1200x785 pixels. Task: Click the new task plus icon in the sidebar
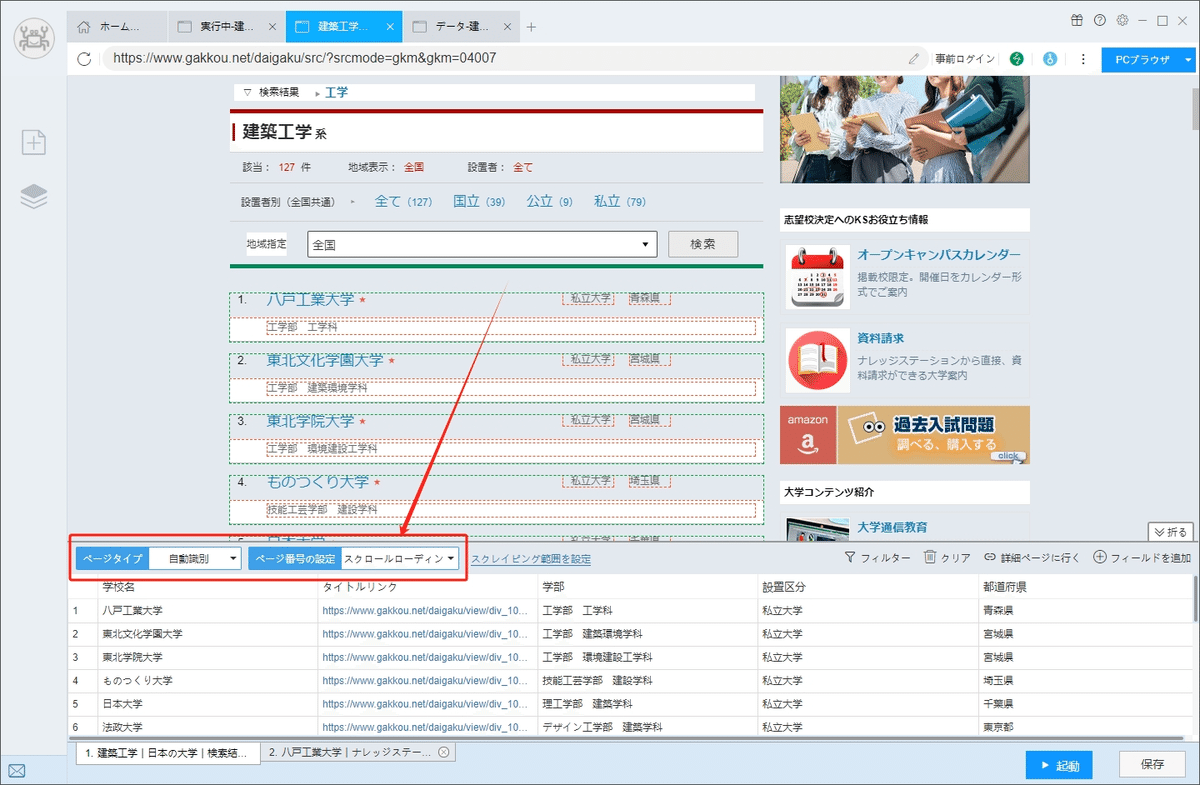point(34,142)
